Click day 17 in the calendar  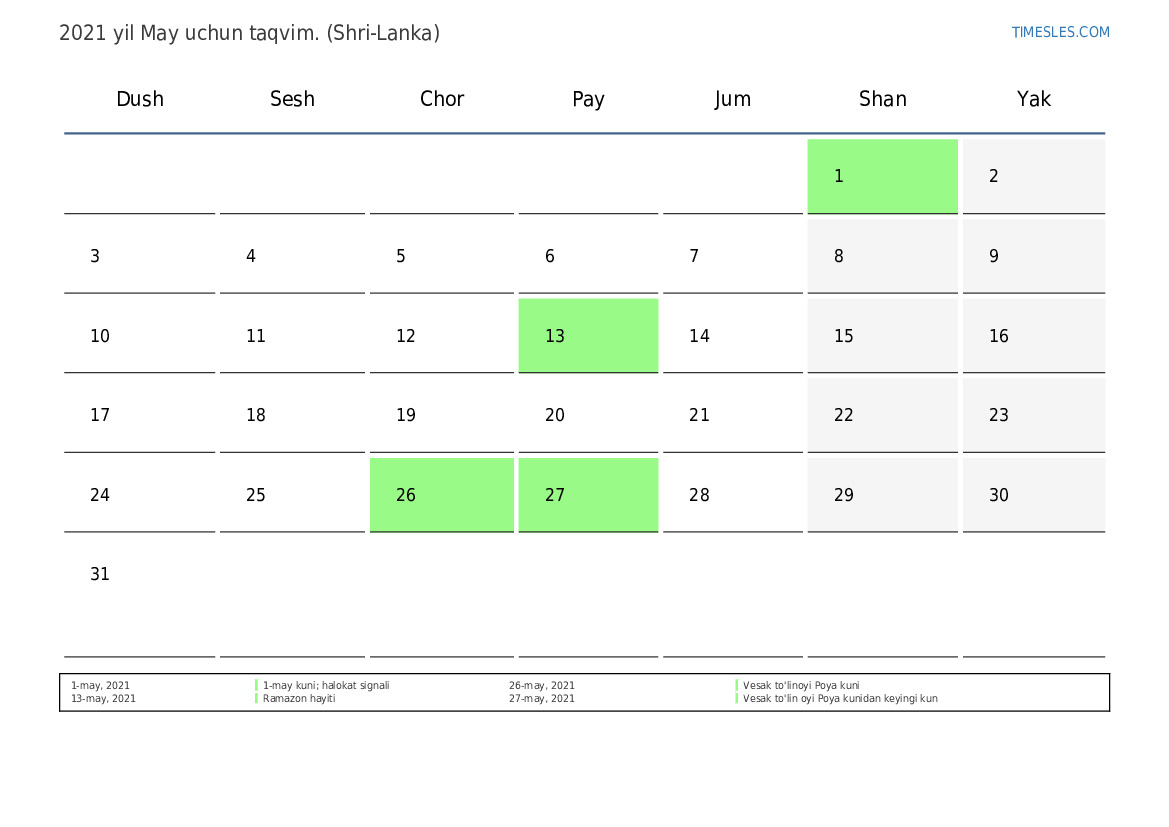coord(139,415)
